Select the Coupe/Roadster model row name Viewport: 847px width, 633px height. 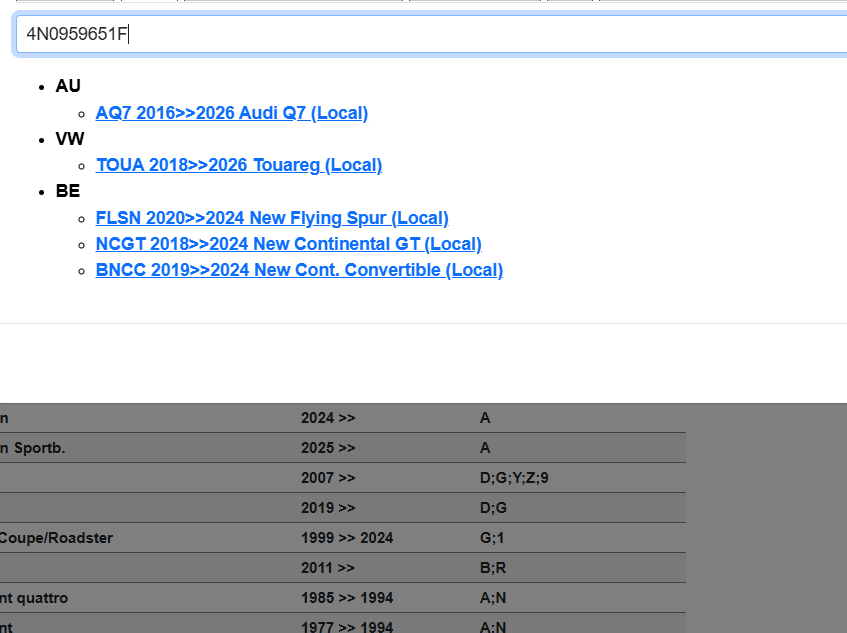tap(56, 538)
